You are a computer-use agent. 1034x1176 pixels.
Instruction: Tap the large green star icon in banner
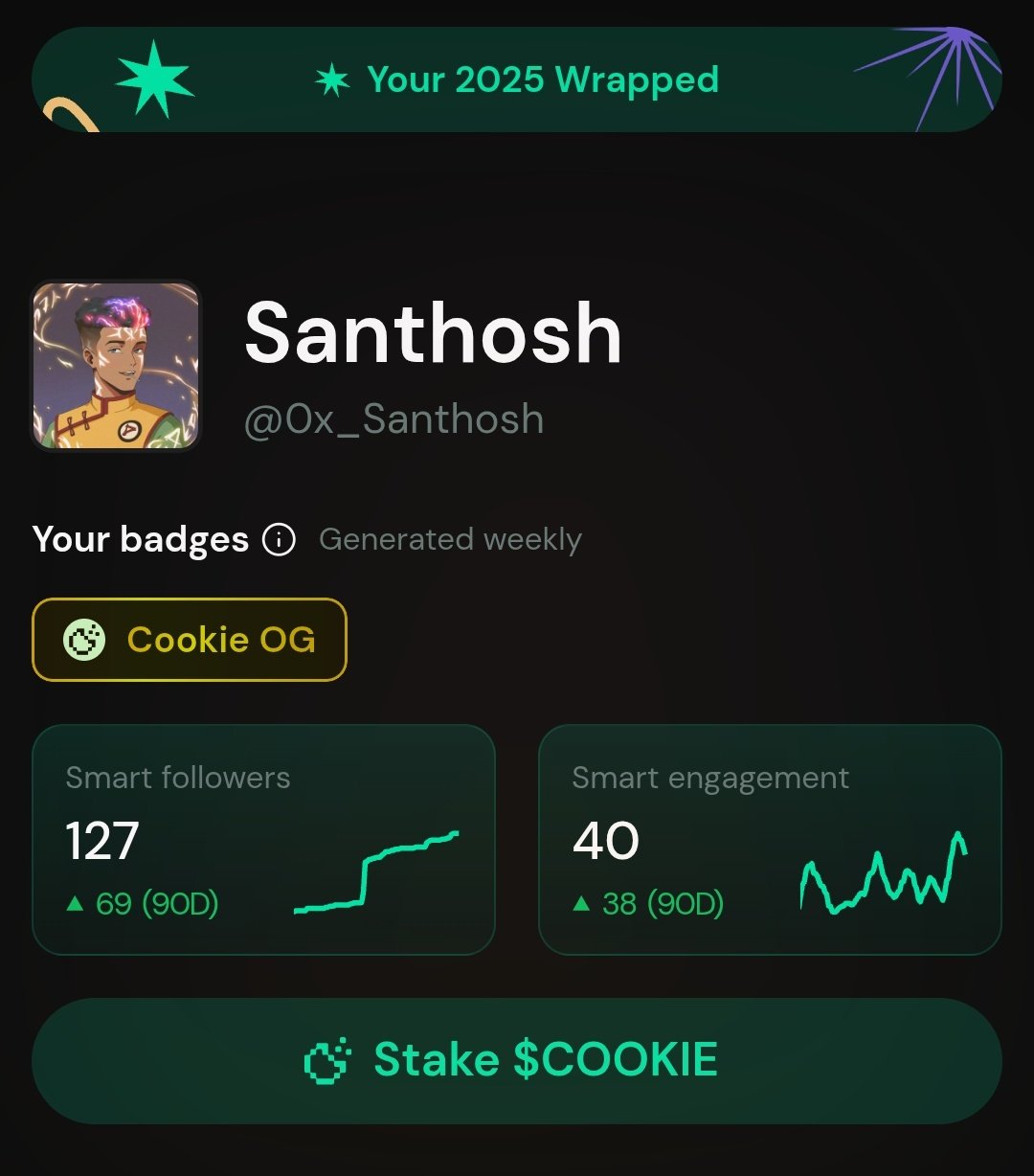tap(155, 79)
